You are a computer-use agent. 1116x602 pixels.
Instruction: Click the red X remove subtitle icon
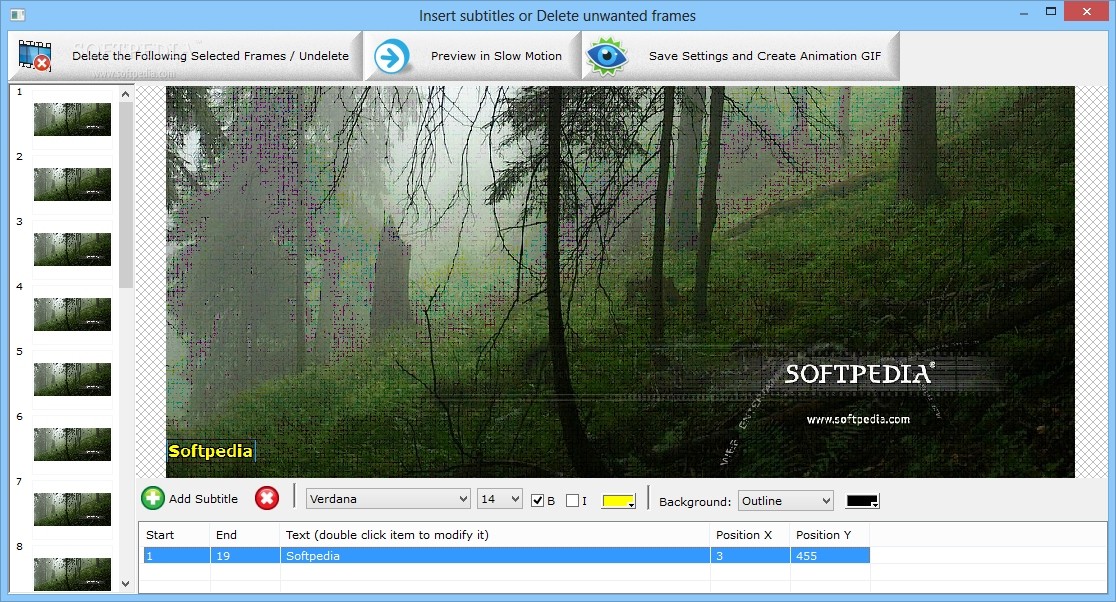coord(267,498)
